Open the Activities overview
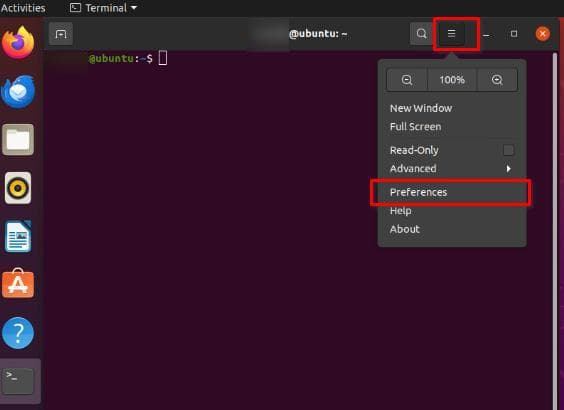 23,8
